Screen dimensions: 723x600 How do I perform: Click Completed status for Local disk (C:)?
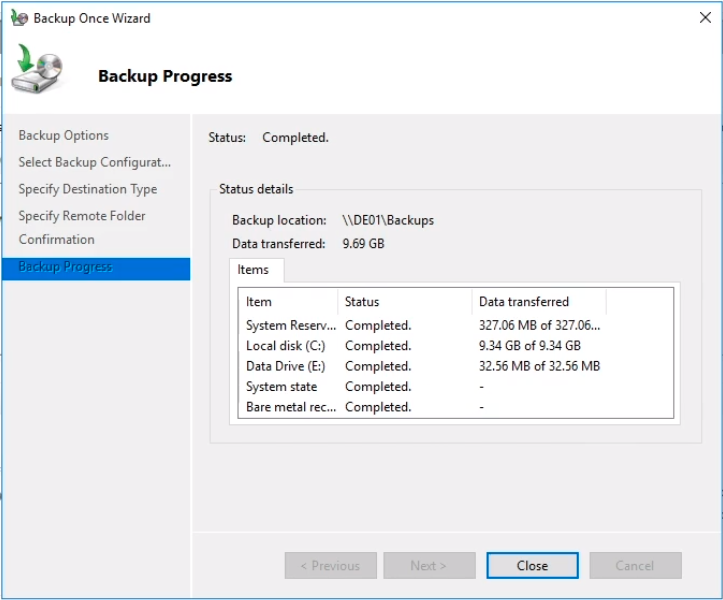(x=378, y=346)
